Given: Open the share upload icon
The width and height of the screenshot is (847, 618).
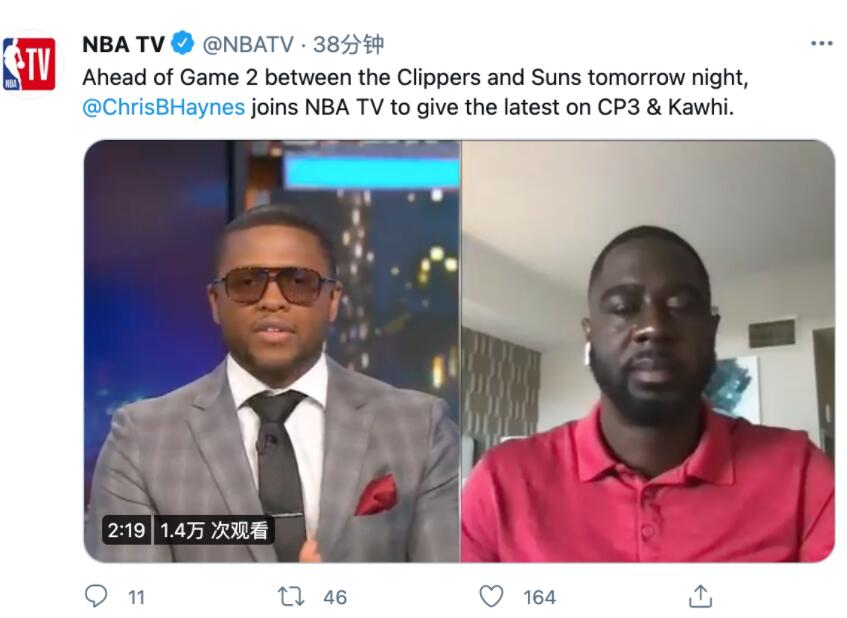Looking at the screenshot, I should (x=701, y=596).
